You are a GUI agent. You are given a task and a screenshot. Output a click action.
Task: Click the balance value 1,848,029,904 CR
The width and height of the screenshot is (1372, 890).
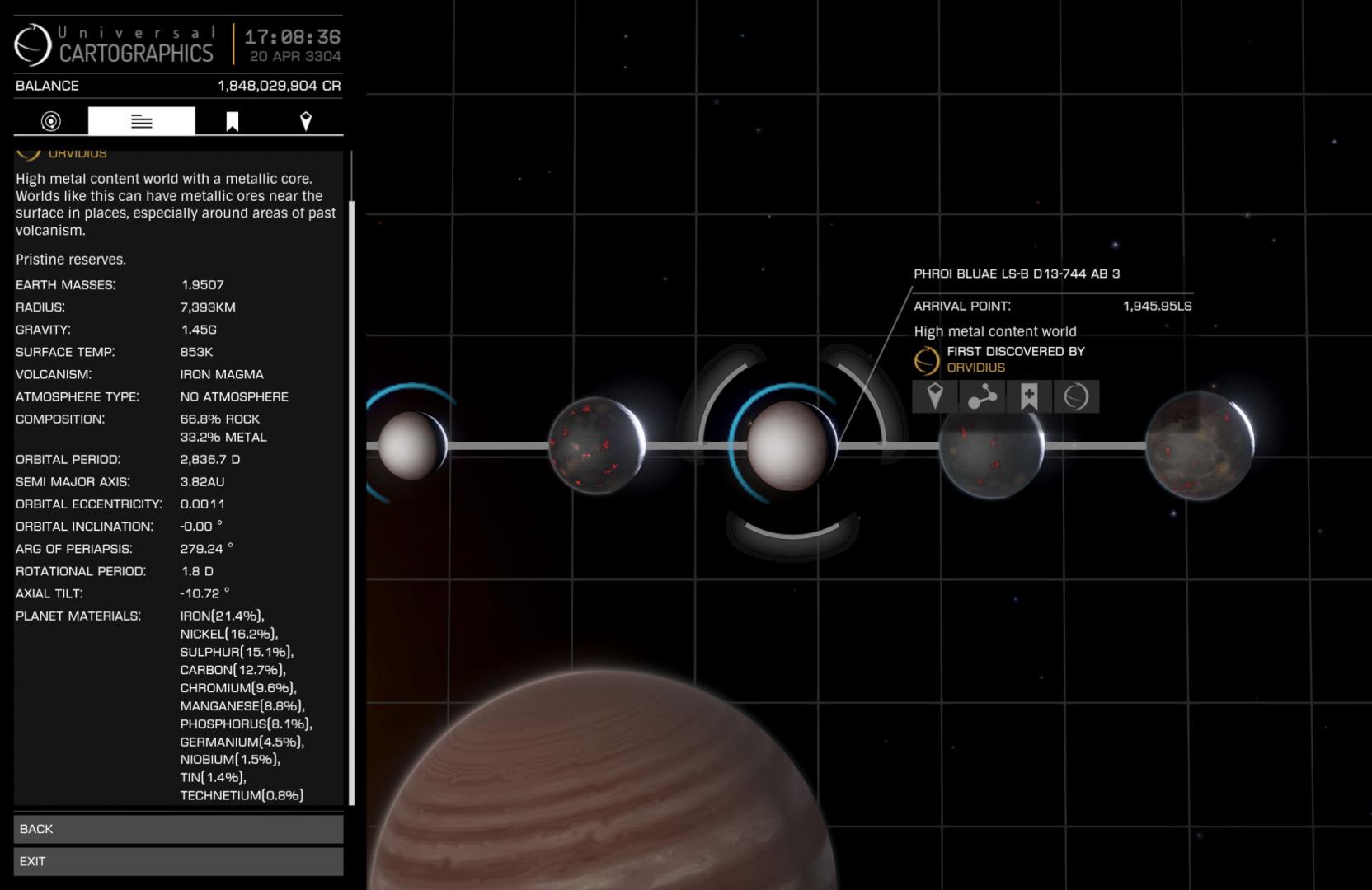279,86
